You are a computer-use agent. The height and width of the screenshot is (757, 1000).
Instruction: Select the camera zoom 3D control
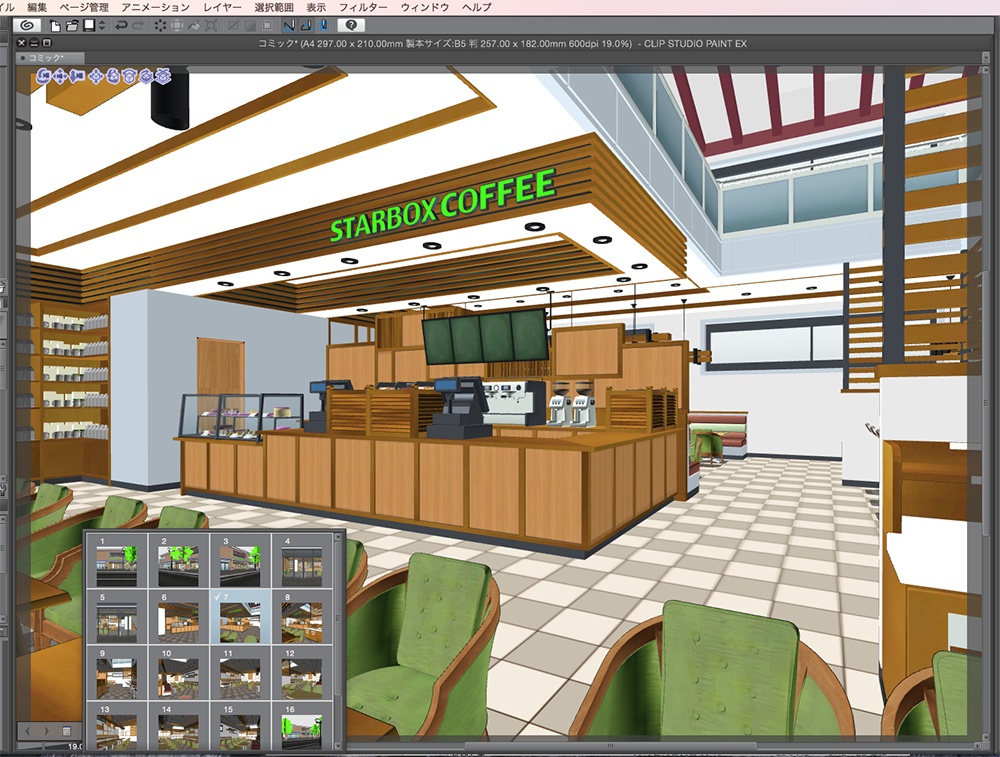[x=77, y=76]
